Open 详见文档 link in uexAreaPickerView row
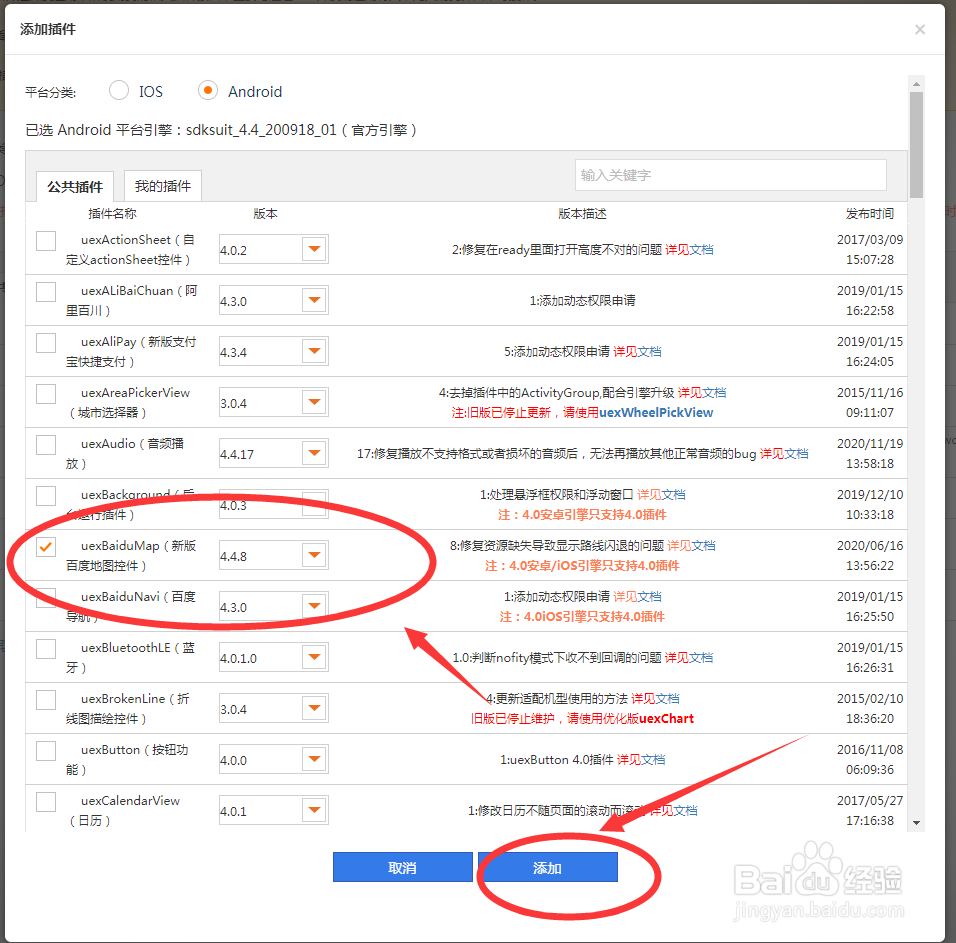Screen dimensions: 956x943 click(x=702, y=393)
